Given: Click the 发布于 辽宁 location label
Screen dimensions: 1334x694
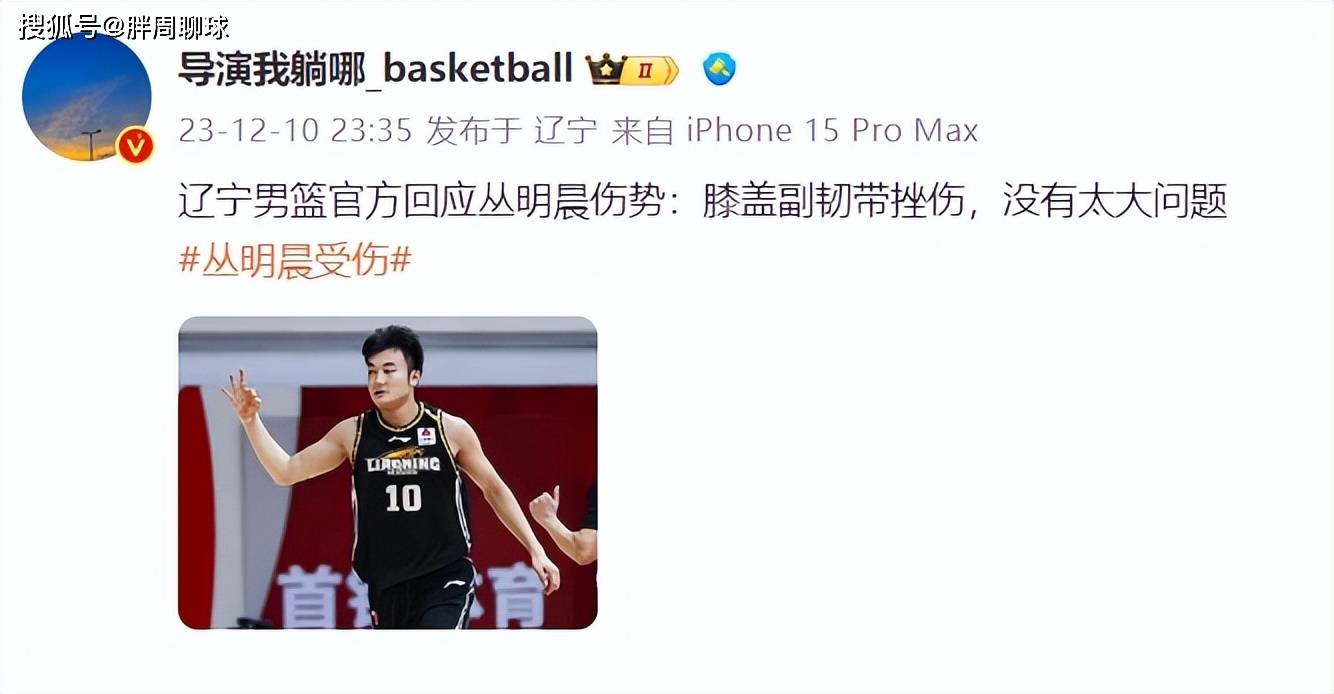Looking at the screenshot, I should point(511,130).
